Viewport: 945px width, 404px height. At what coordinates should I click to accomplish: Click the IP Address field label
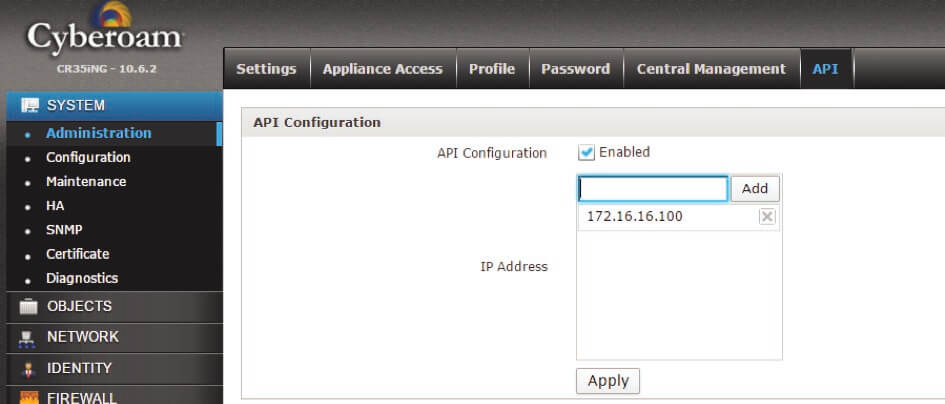[x=514, y=267]
